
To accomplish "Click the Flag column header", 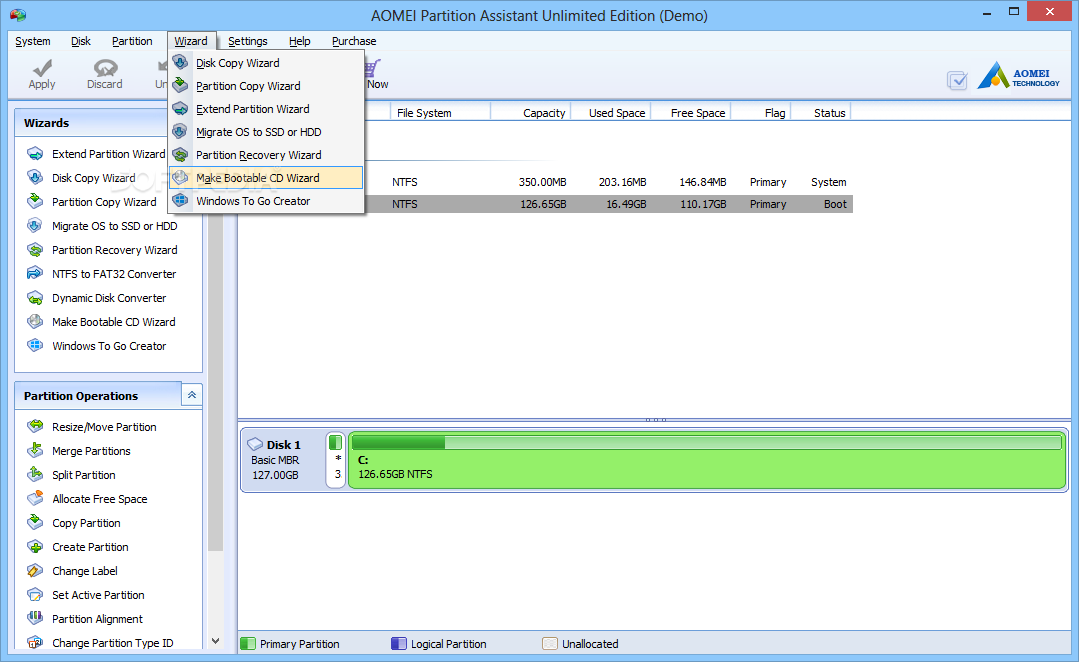I will 761,113.
